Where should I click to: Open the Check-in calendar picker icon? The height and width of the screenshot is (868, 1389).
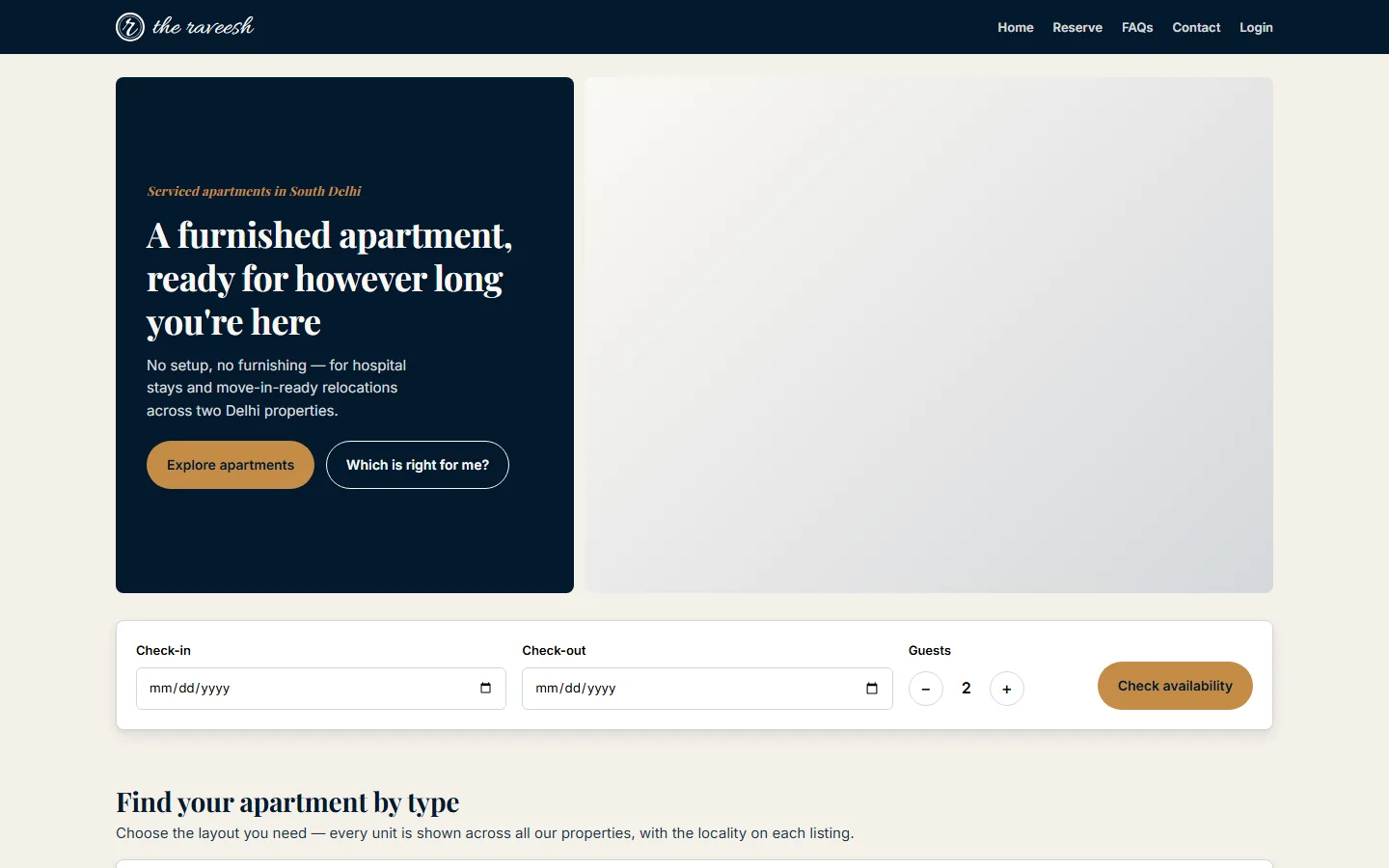(485, 688)
